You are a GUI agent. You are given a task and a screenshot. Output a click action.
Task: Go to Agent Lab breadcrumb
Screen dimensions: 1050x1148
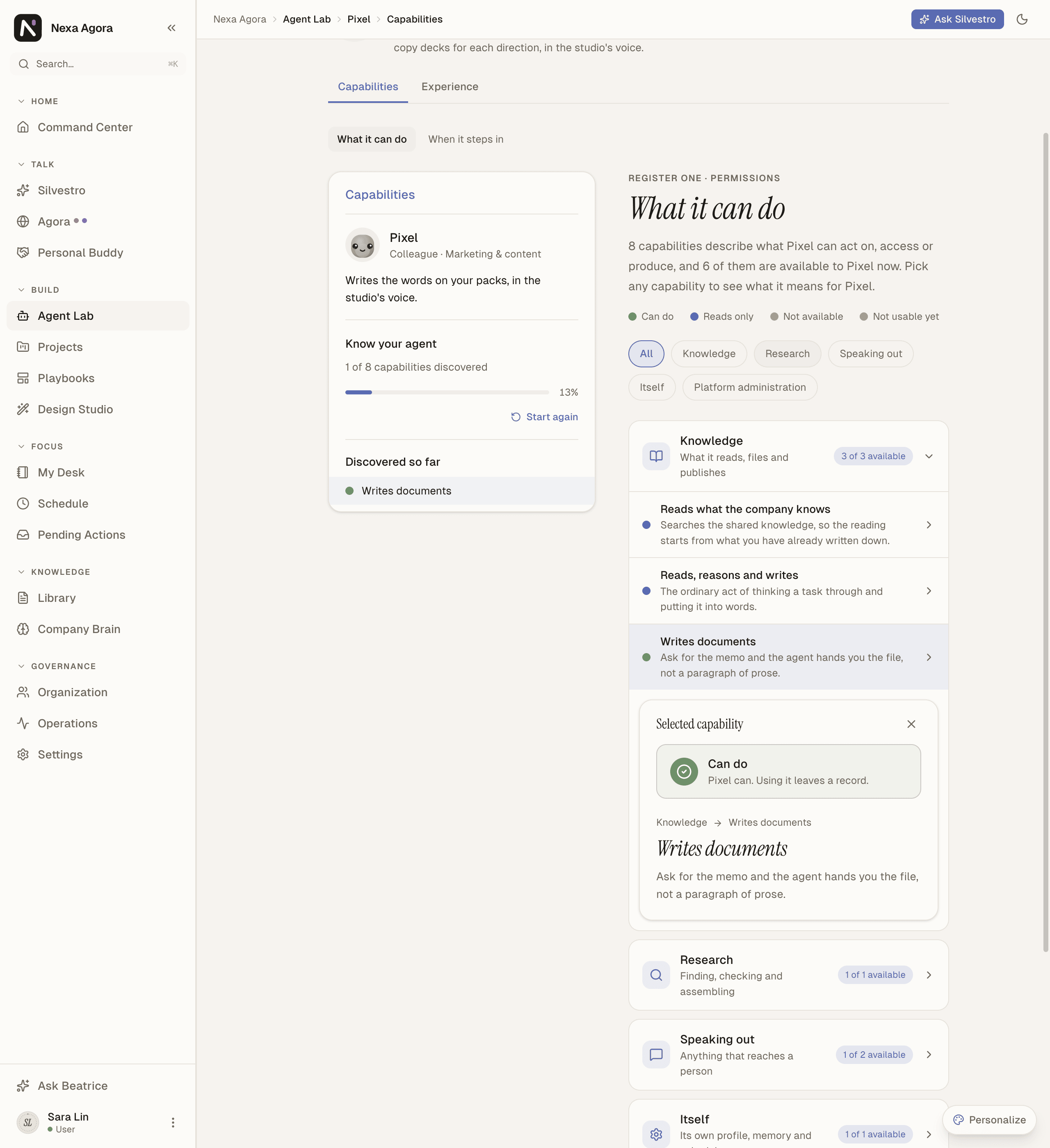pos(306,19)
